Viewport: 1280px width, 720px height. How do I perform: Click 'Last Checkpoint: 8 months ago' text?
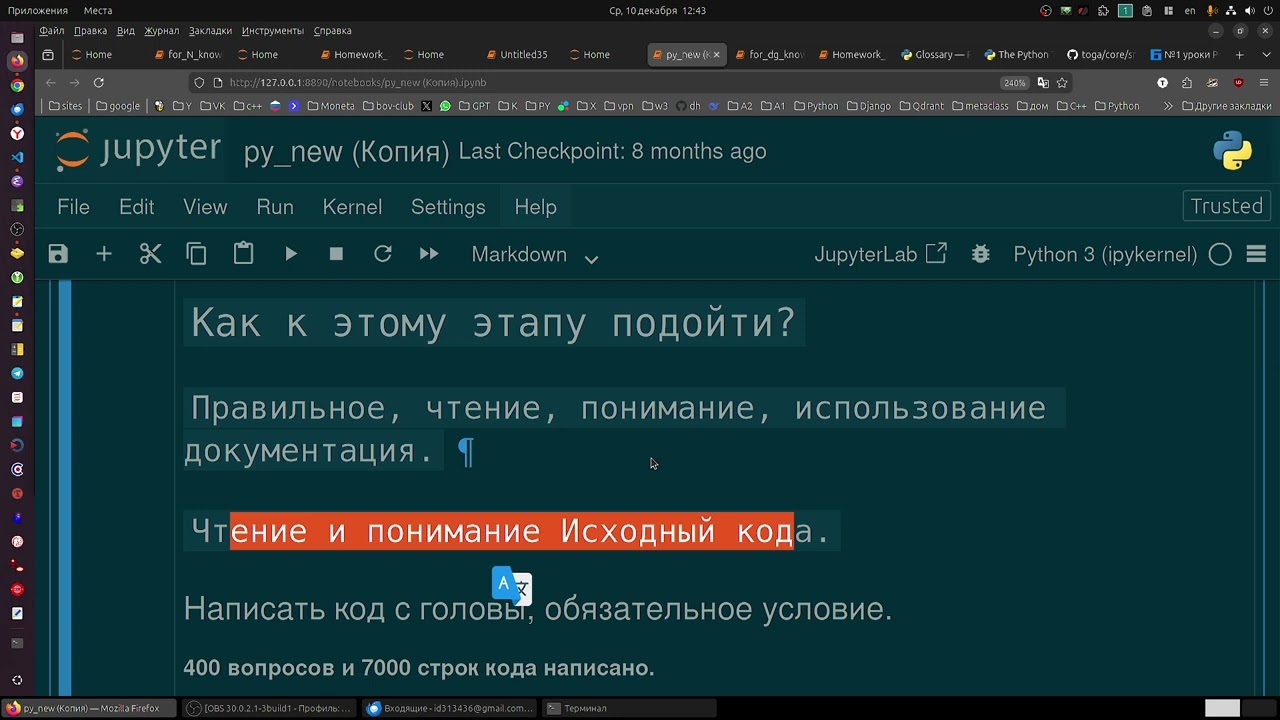[612, 151]
